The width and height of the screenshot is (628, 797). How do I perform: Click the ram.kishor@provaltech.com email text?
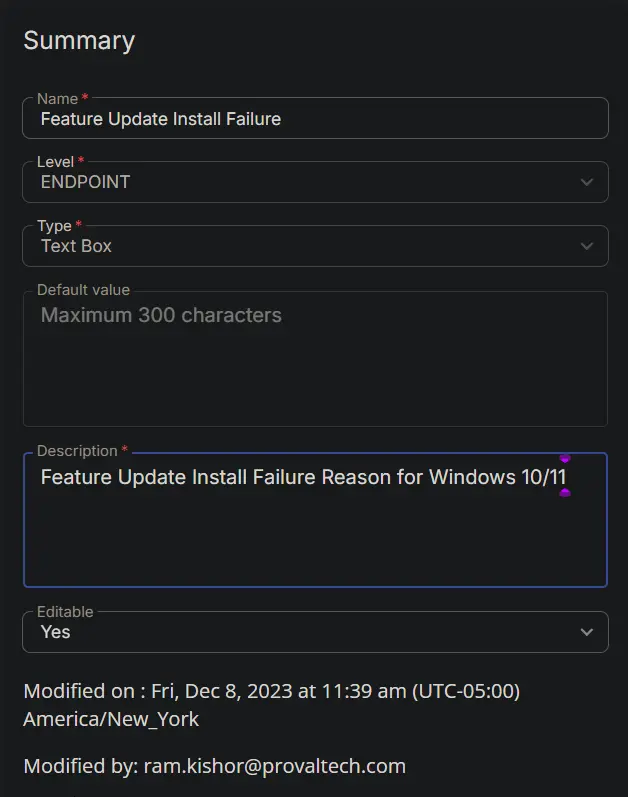275,766
